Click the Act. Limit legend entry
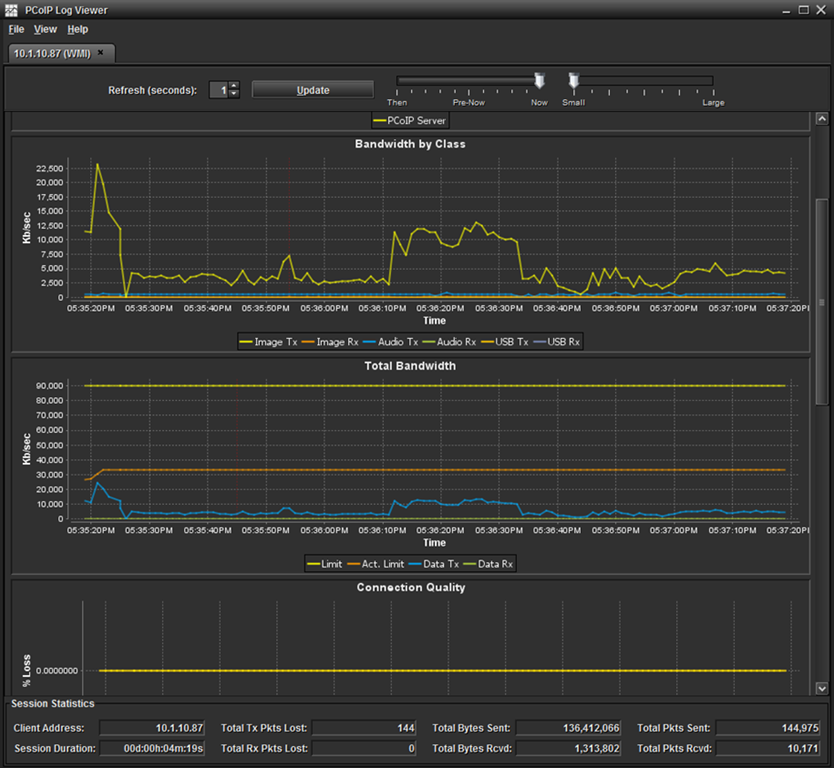The image size is (834, 768). click(376, 564)
